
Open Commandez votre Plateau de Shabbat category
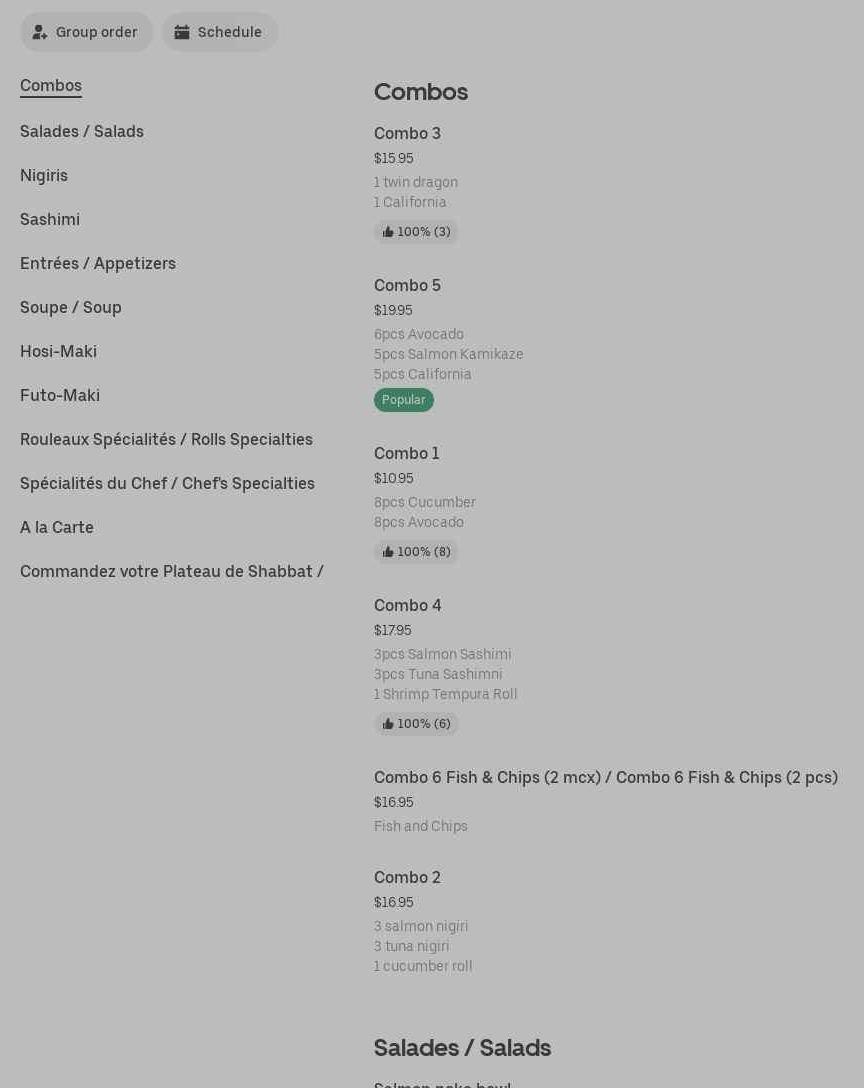click(x=172, y=572)
